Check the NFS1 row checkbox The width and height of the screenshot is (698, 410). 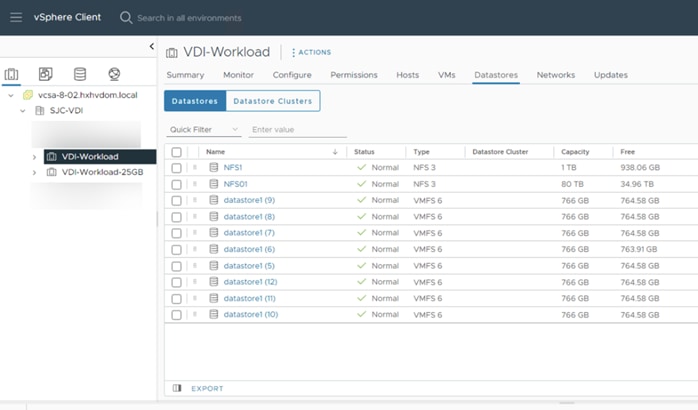tap(176, 168)
